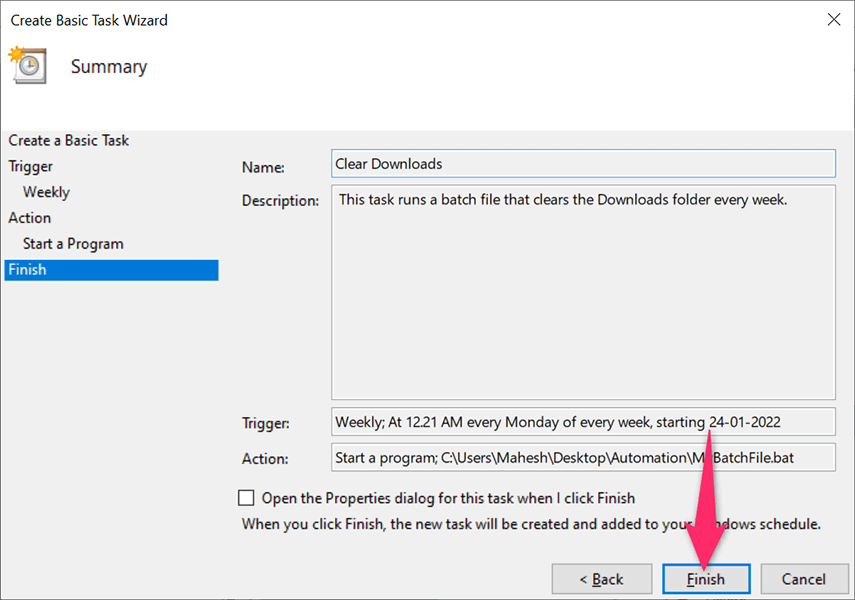Click the Summary heading text
855x600 pixels.
coord(109,67)
